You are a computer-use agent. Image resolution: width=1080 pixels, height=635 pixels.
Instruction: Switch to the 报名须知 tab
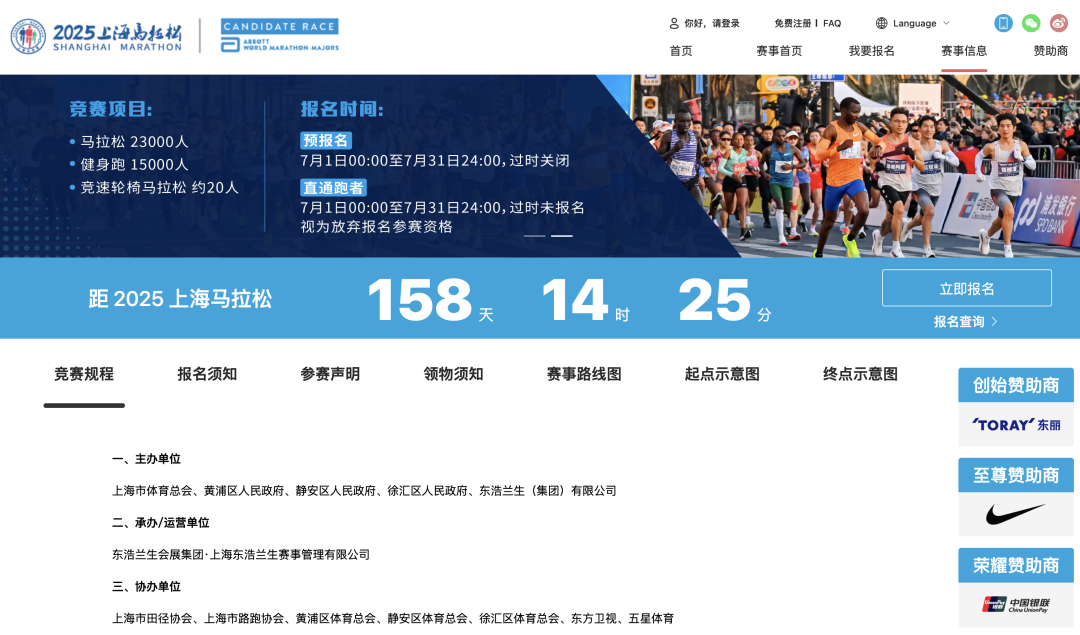207,374
